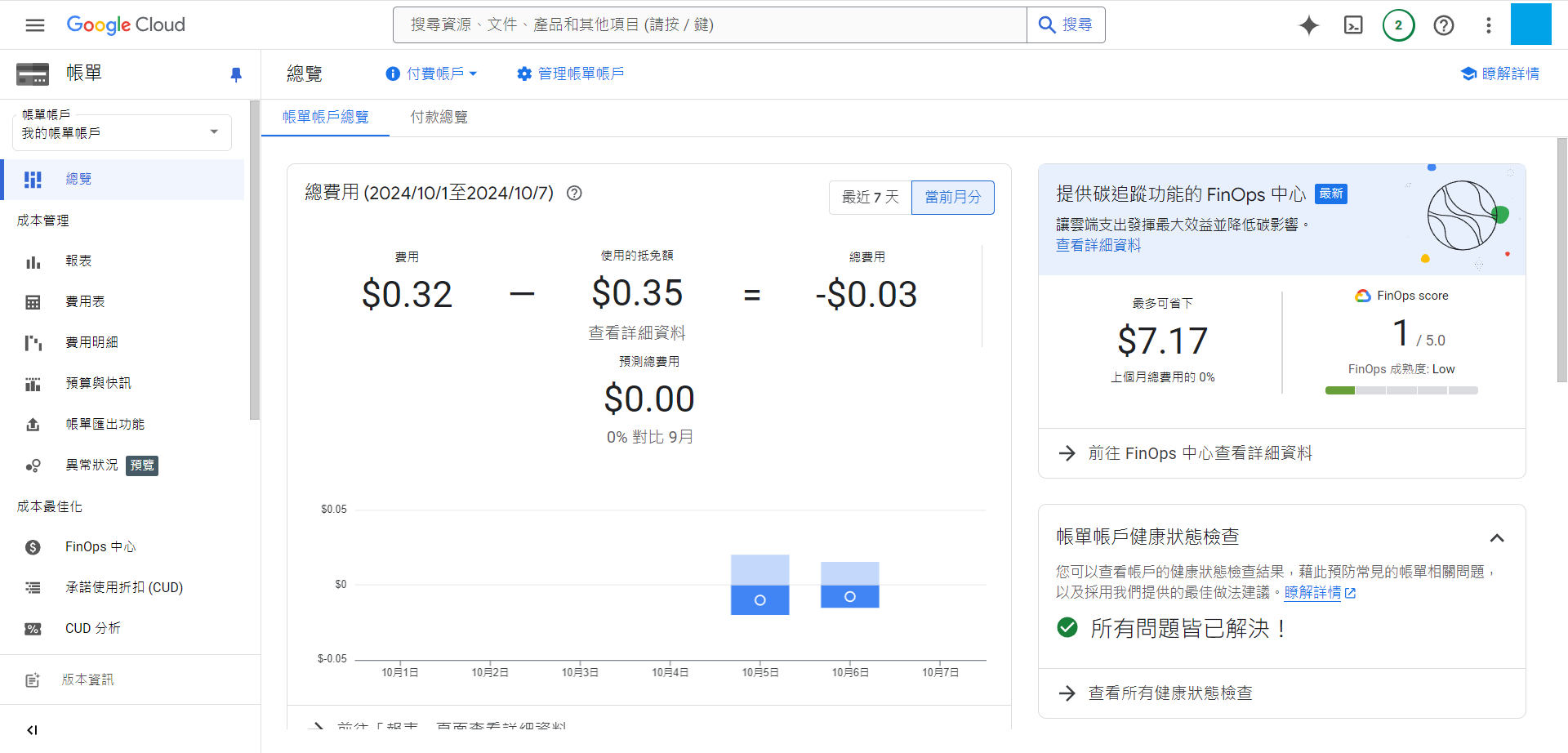This screenshot has width=1568, height=753.
Task: Click the -$0.03 總費用 amount
Action: (866, 295)
